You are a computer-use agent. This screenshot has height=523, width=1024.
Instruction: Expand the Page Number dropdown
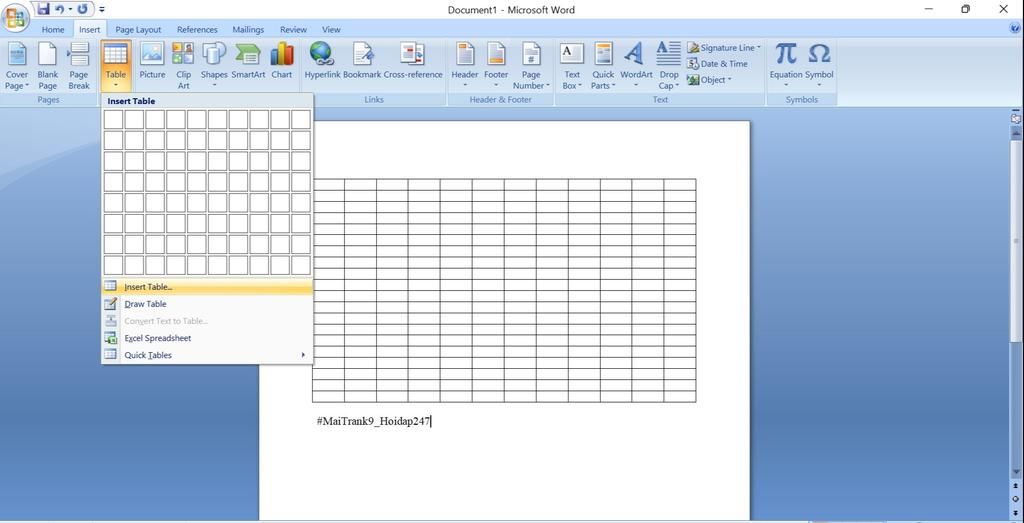coord(531,66)
